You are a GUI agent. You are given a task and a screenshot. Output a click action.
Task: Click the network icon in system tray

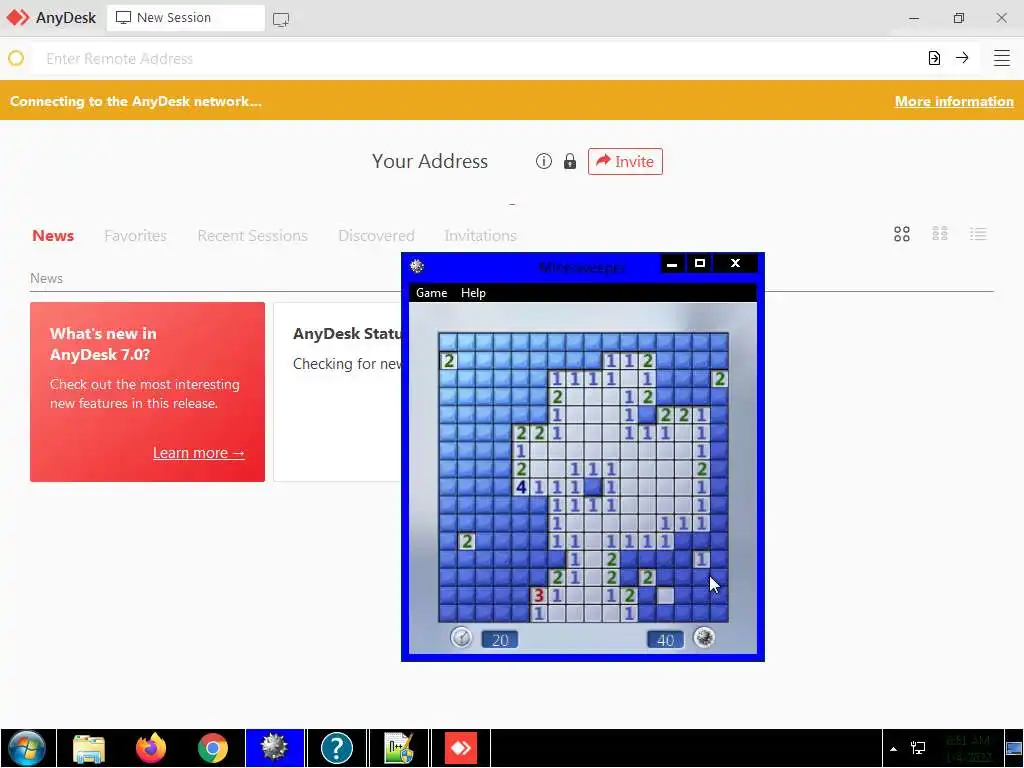point(918,748)
